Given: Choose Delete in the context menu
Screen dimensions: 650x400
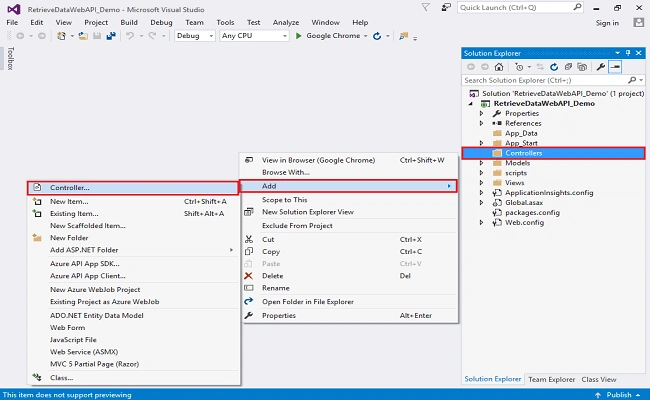Looking at the screenshot, I should point(349,276).
